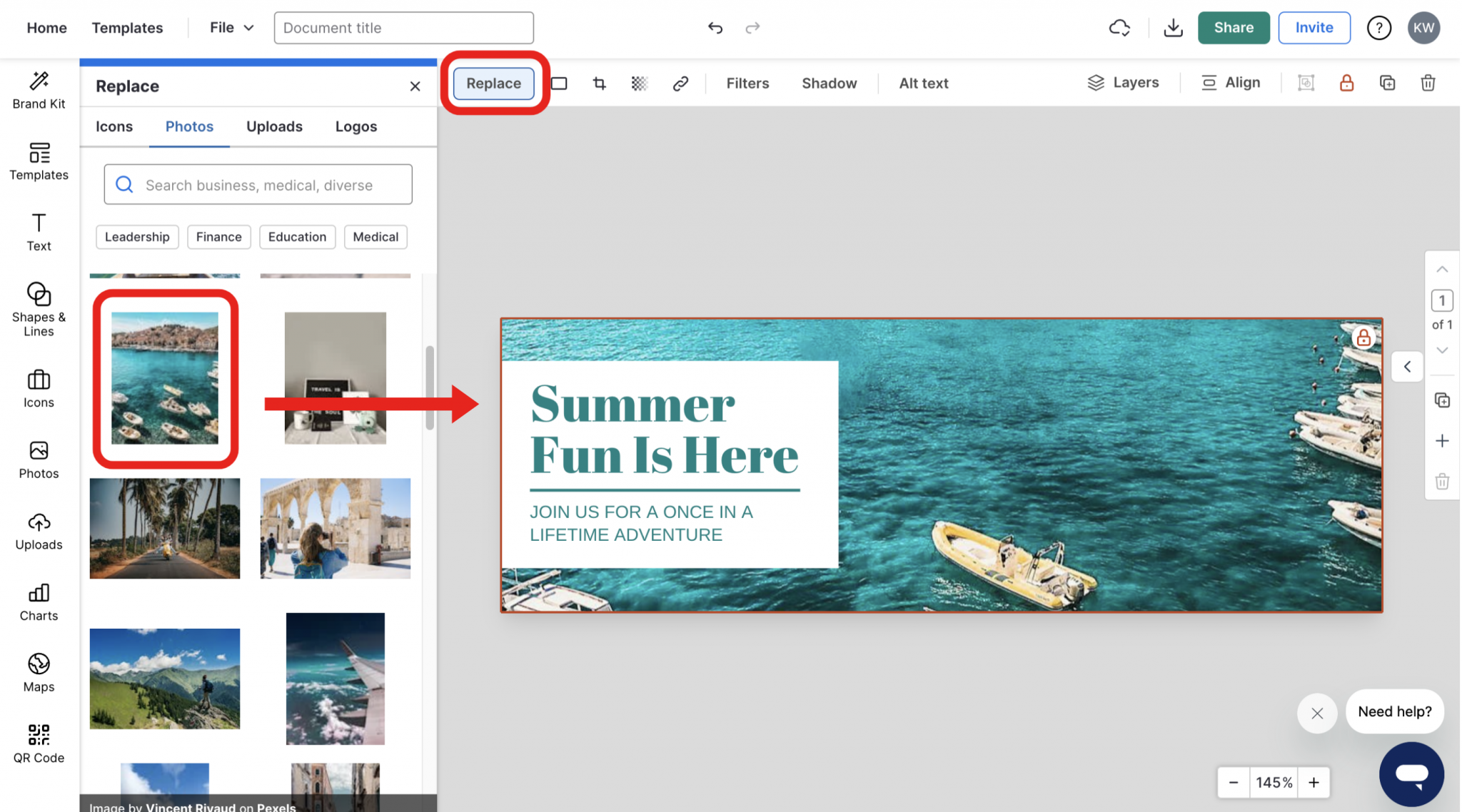Expand the previous page chevron
Screen dimensions: 1462x812
click(1442, 269)
